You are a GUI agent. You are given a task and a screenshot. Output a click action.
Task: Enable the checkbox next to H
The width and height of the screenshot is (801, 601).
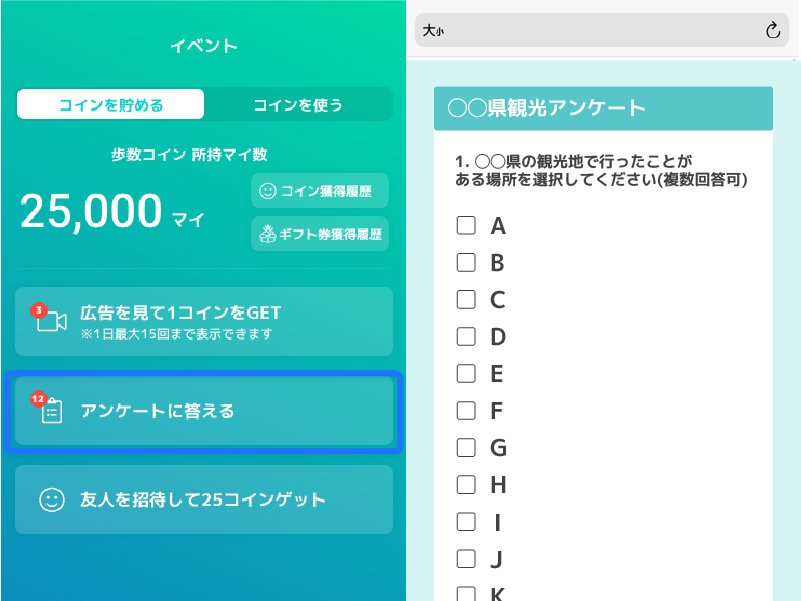tap(466, 484)
